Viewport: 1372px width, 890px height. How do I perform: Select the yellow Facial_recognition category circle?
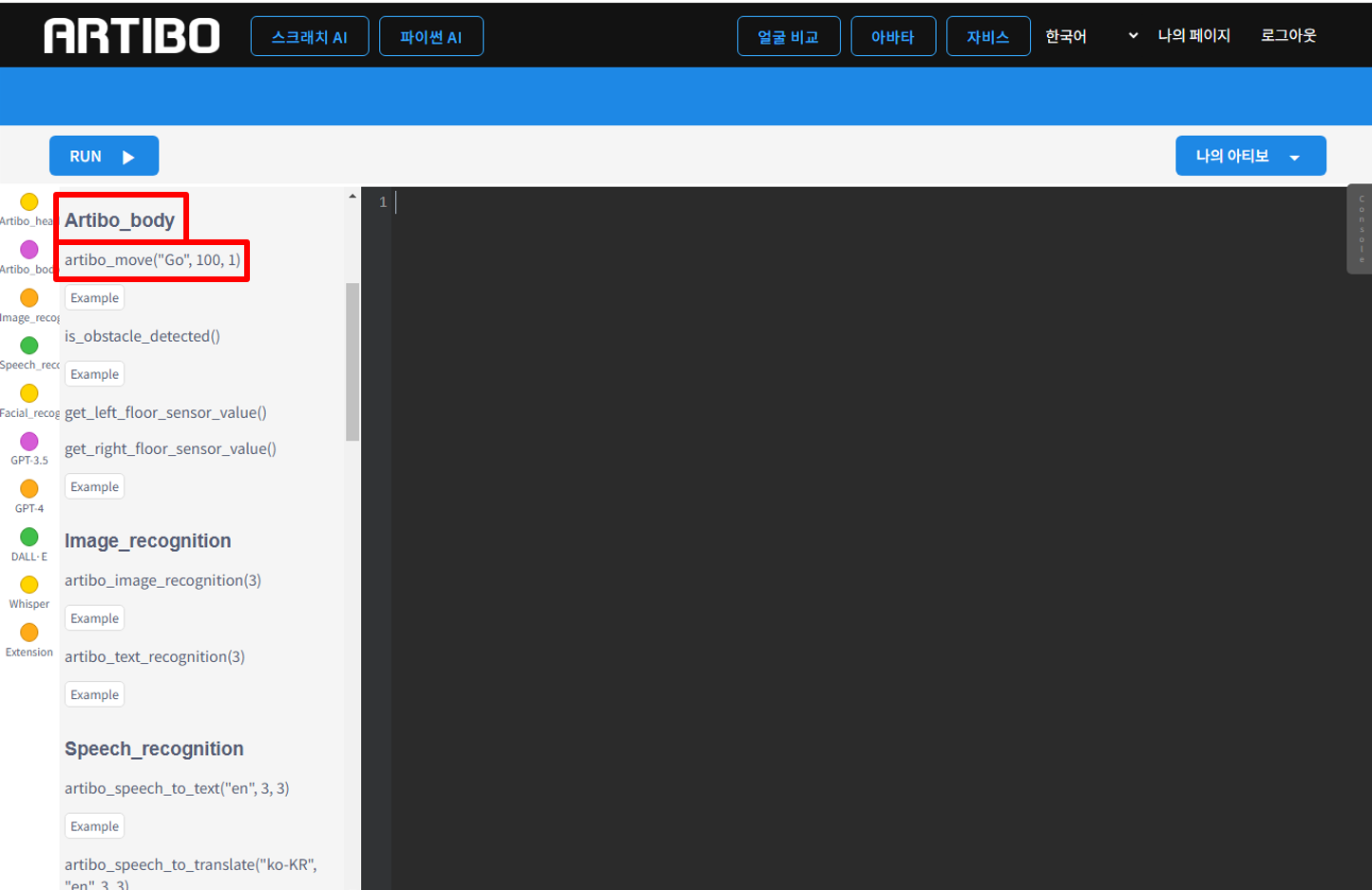29,393
